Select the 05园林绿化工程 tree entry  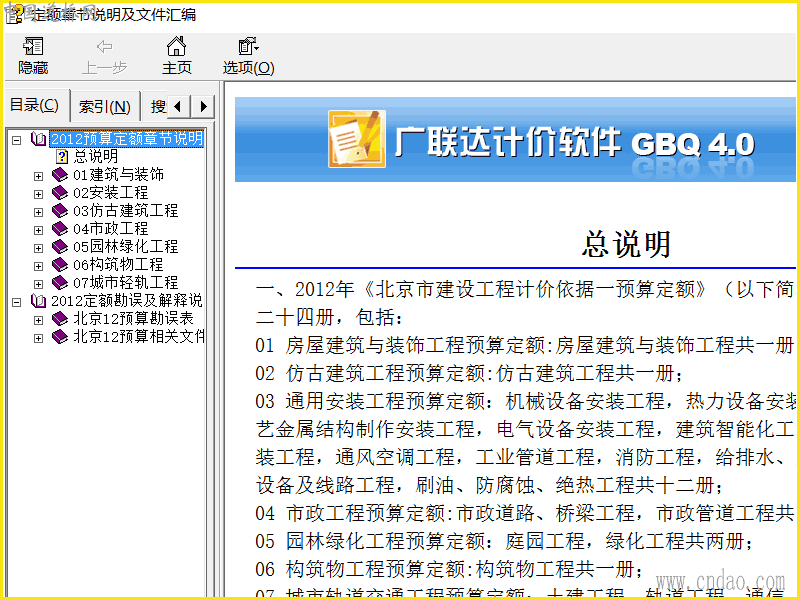pyautogui.click(x=126, y=246)
